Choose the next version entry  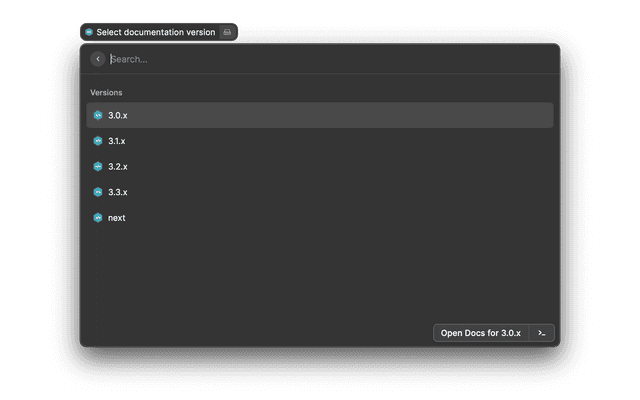pos(117,218)
